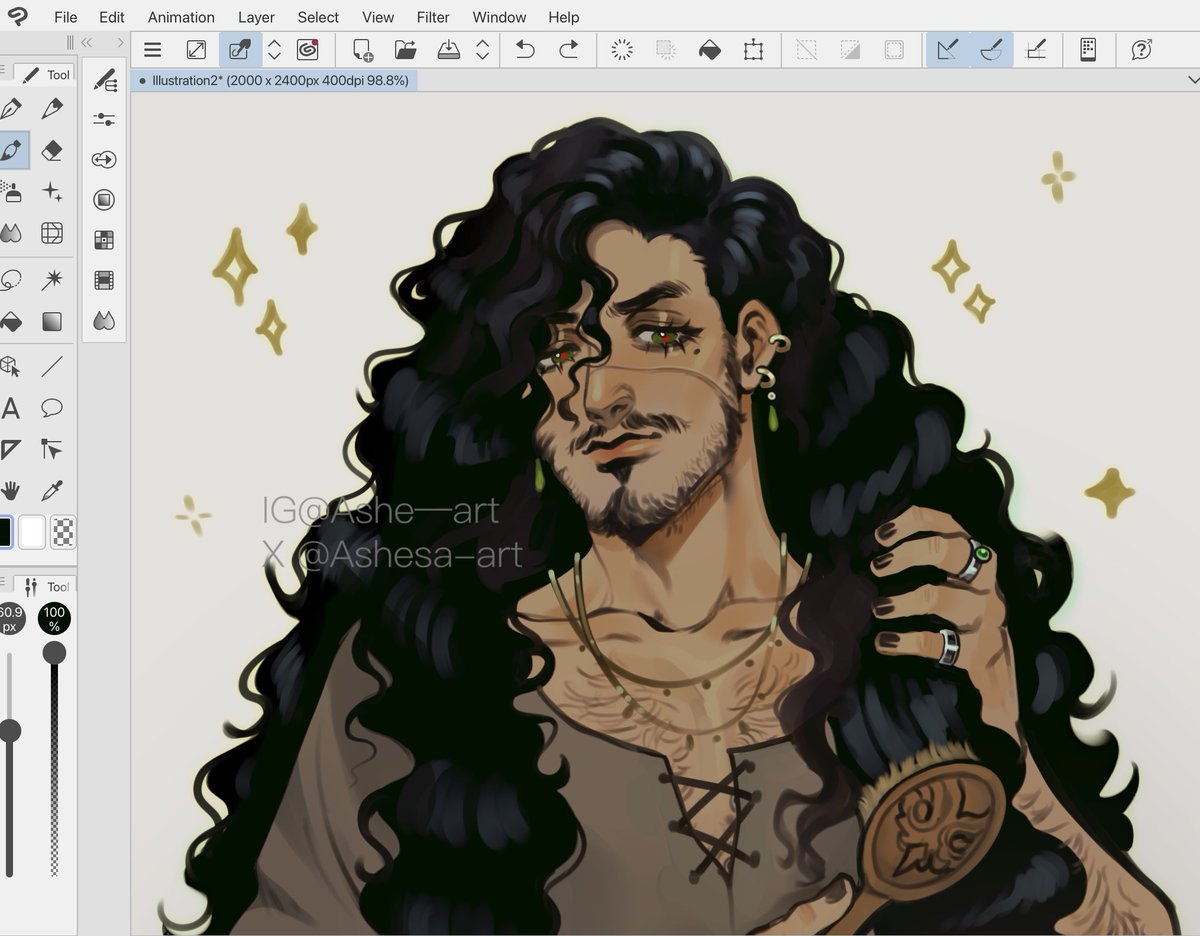Click the Clear dashed circle icon
This screenshot has height=936, width=1200.
[x=622, y=50]
